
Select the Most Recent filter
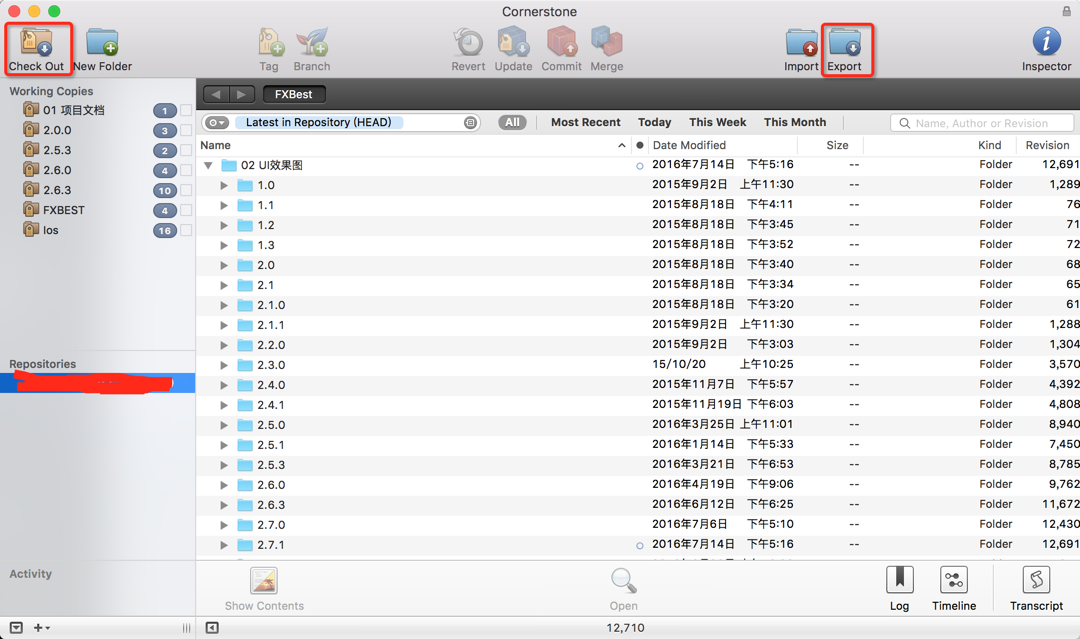click(585, 122)
